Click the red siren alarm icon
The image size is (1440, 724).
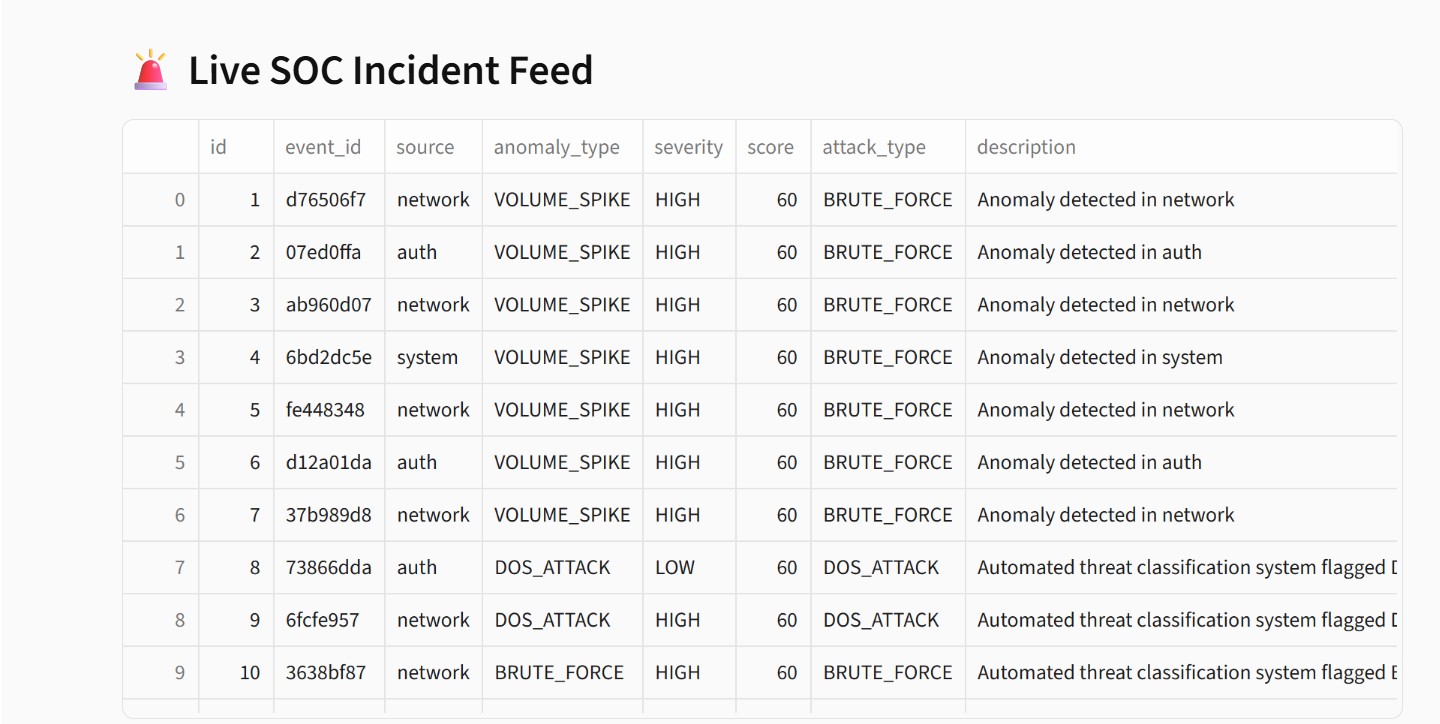151,70
